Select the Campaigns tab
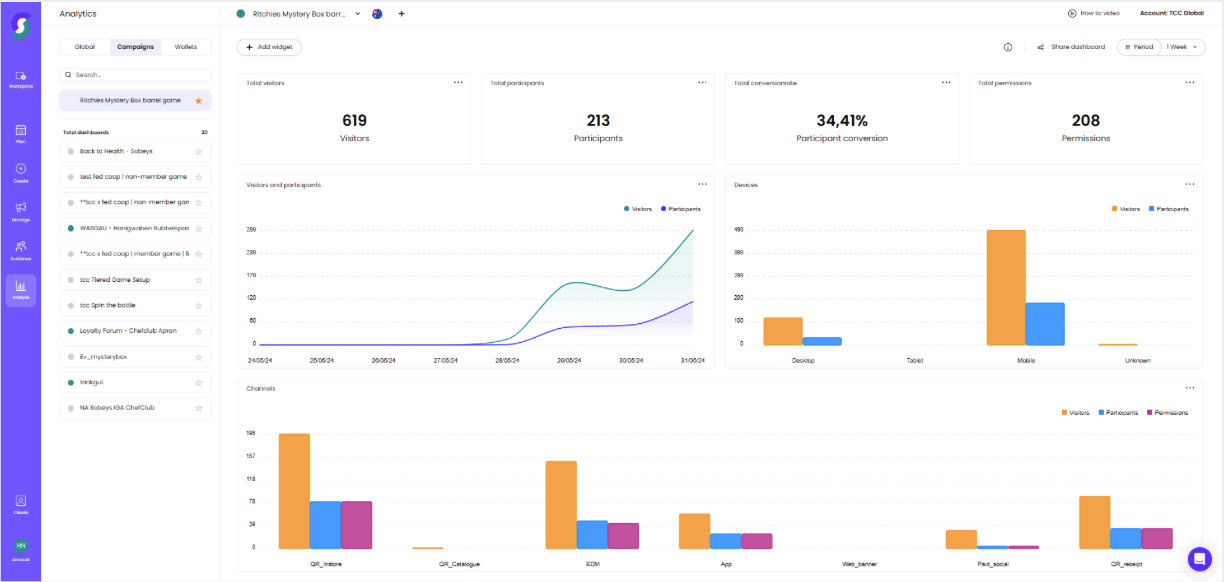1224x582 pixels. click(135, 47)
